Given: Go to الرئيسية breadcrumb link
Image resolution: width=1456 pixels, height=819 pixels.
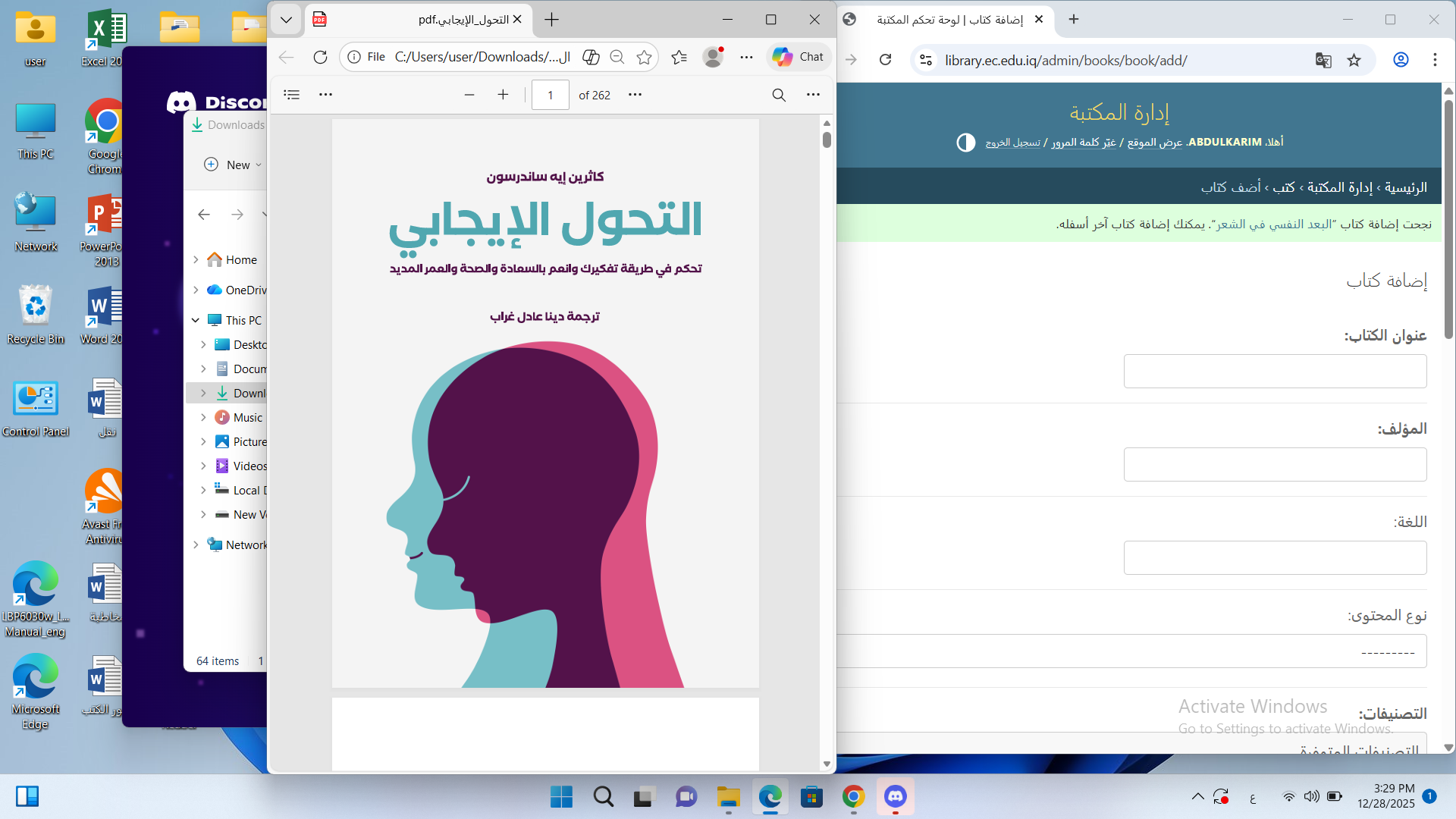Looking at the screenshot, I should click(x=1406, y=187).
